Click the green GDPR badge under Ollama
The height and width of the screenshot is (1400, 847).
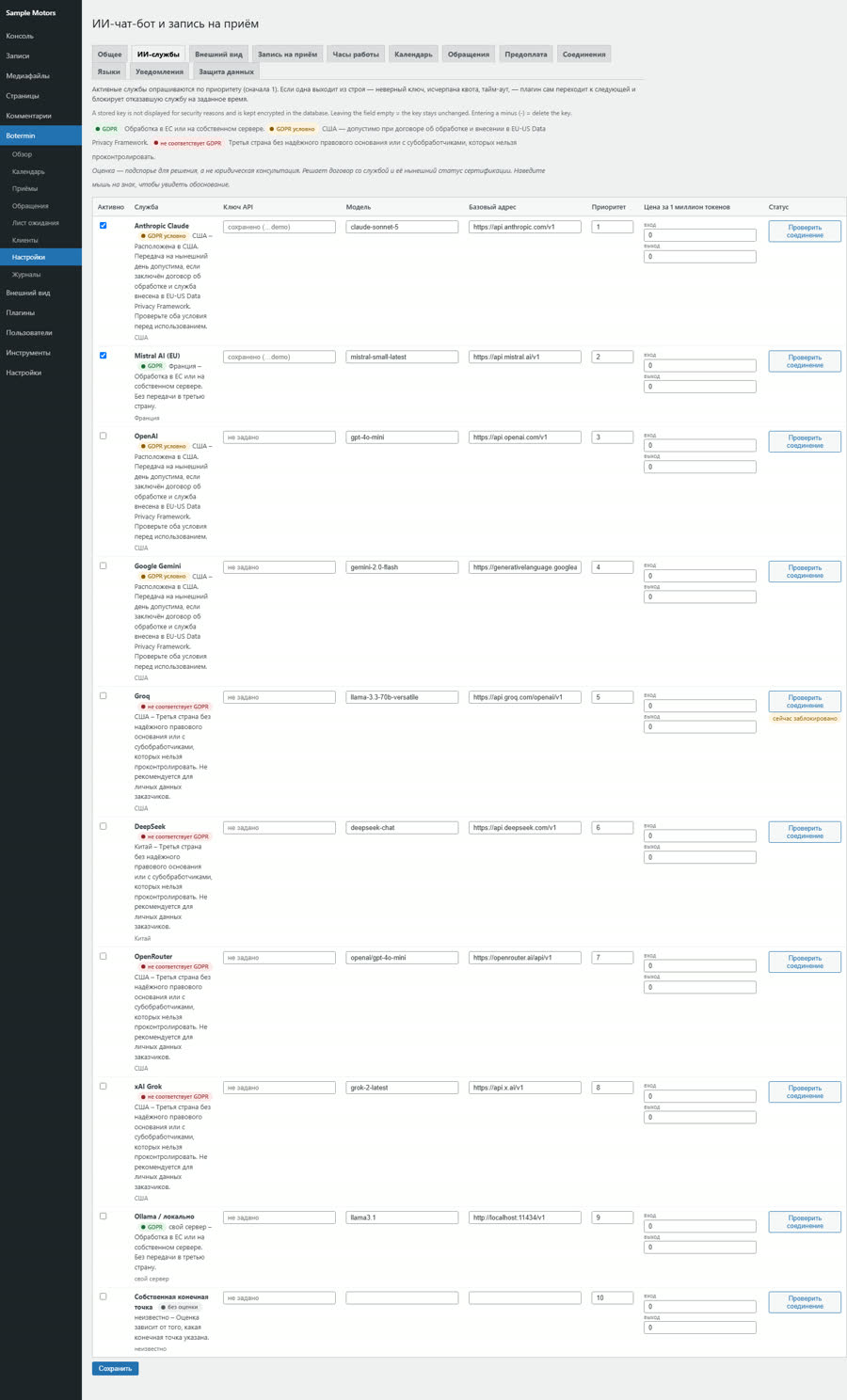click(x=151, y=1227)
